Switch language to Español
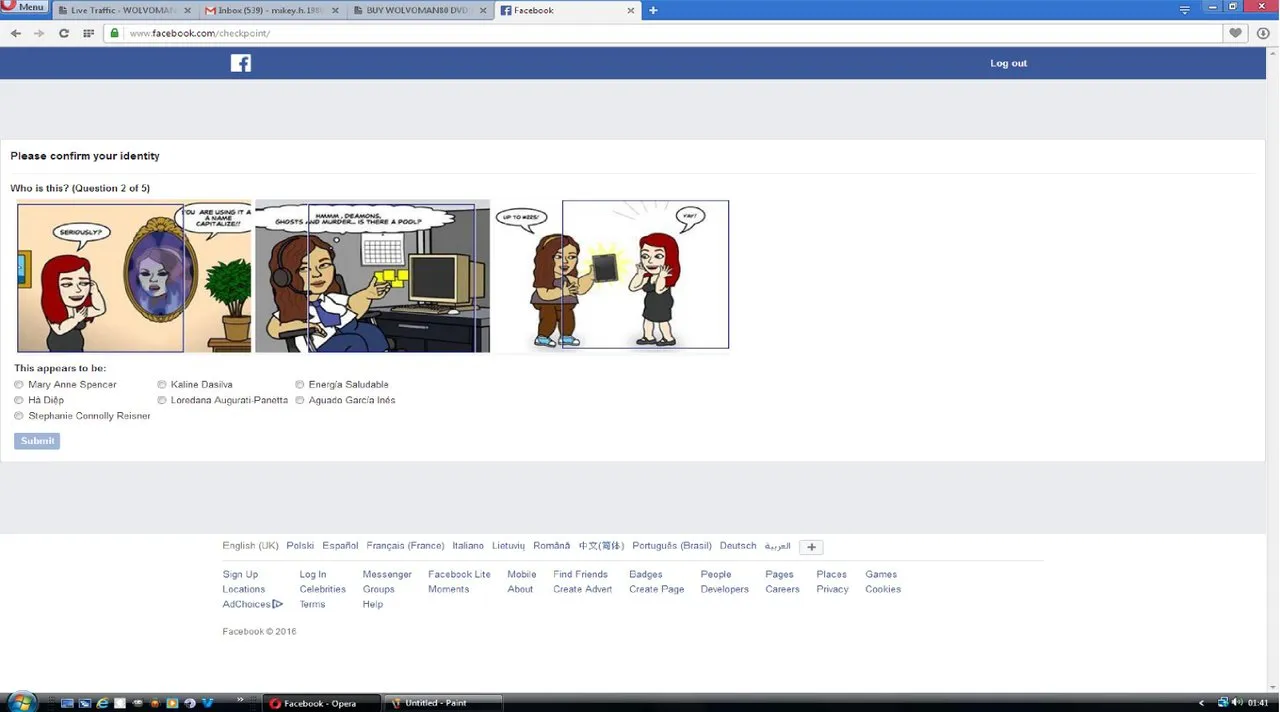Viewport: 1280px width, 712px height. coord(340,546)
